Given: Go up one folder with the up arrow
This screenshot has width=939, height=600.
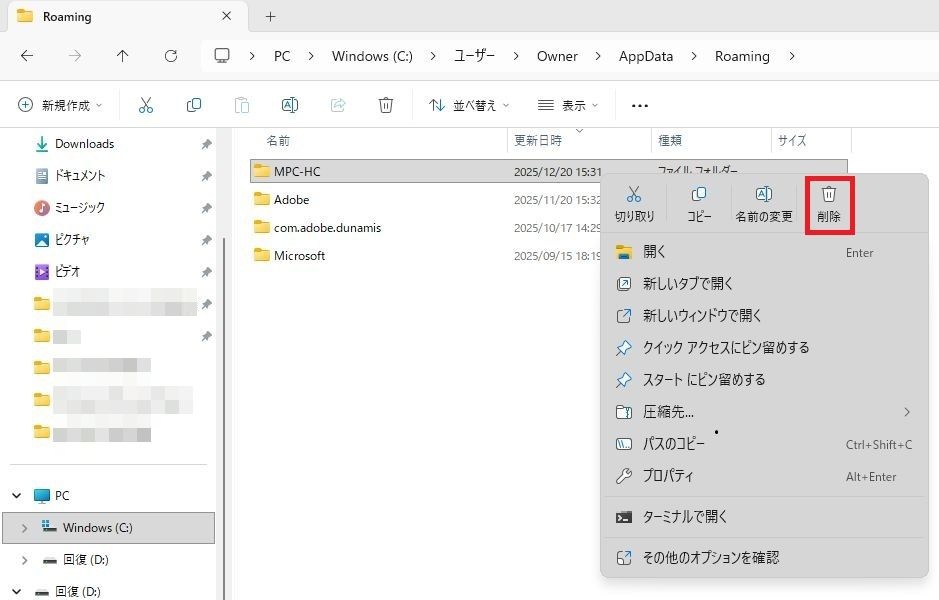Looking at the screenshot, I should point(123,56).
